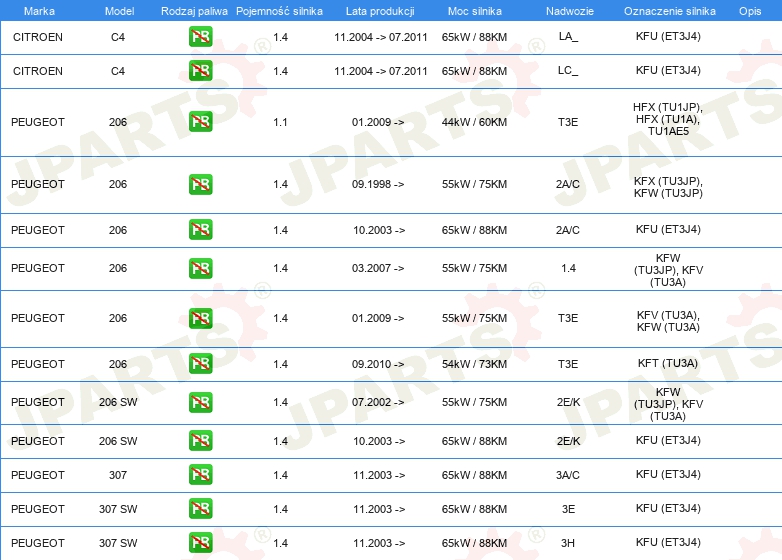Click fuel icon in Peugeot 307 3A/C row
Viewport: 782px width, 560px height.
(200, 475)
